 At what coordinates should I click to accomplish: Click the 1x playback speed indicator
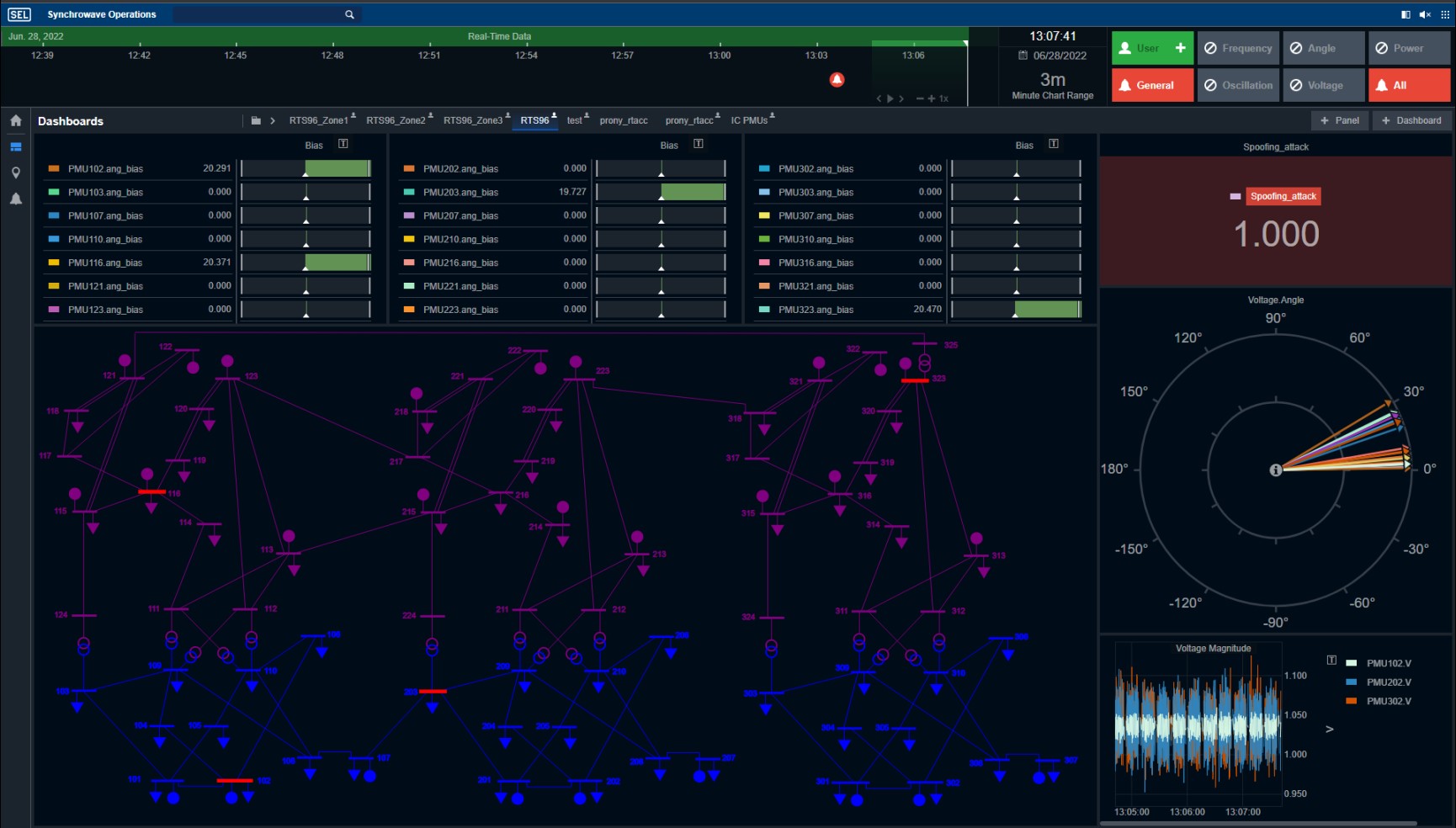[944, 98]
